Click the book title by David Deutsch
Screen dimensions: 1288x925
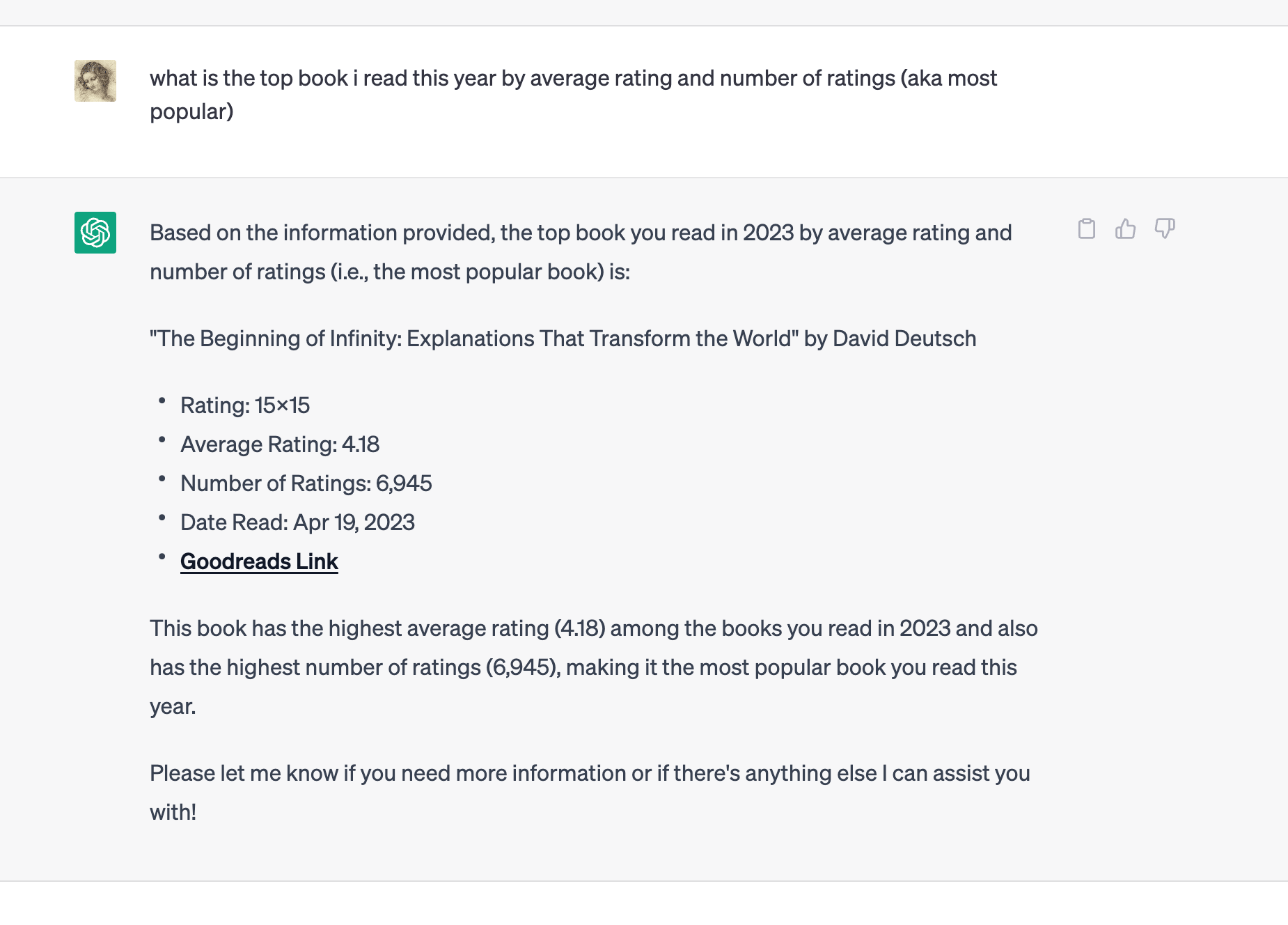pos(563,339)
